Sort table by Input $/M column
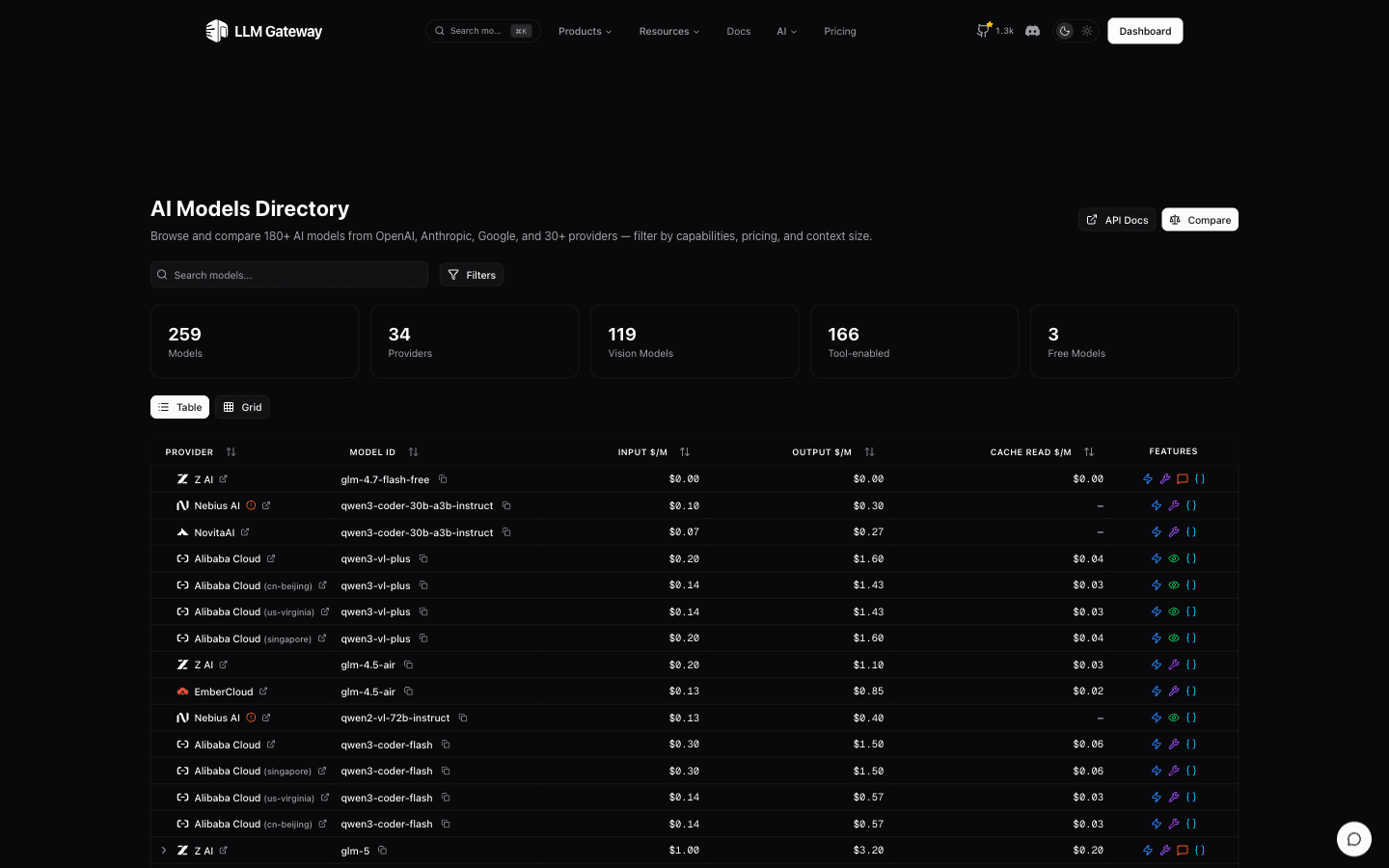 tap(654, 452)
